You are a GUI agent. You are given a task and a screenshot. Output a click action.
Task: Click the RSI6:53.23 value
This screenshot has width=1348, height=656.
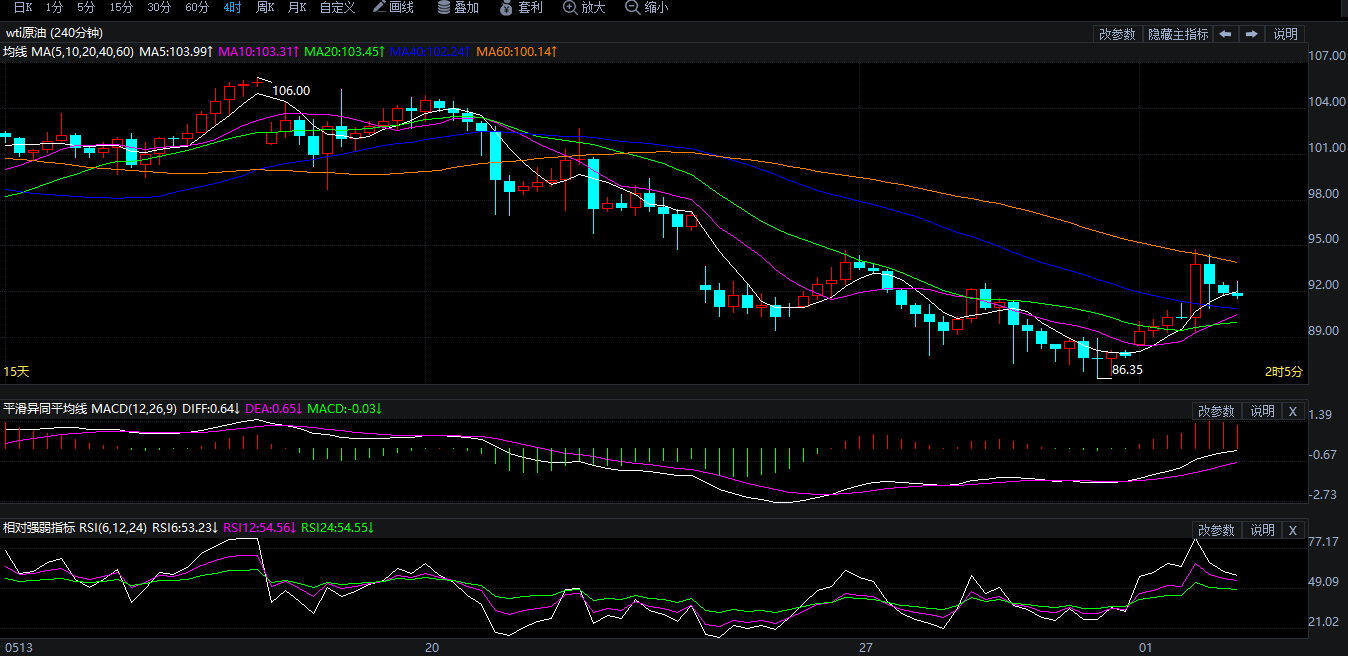[x=185, y=527]
